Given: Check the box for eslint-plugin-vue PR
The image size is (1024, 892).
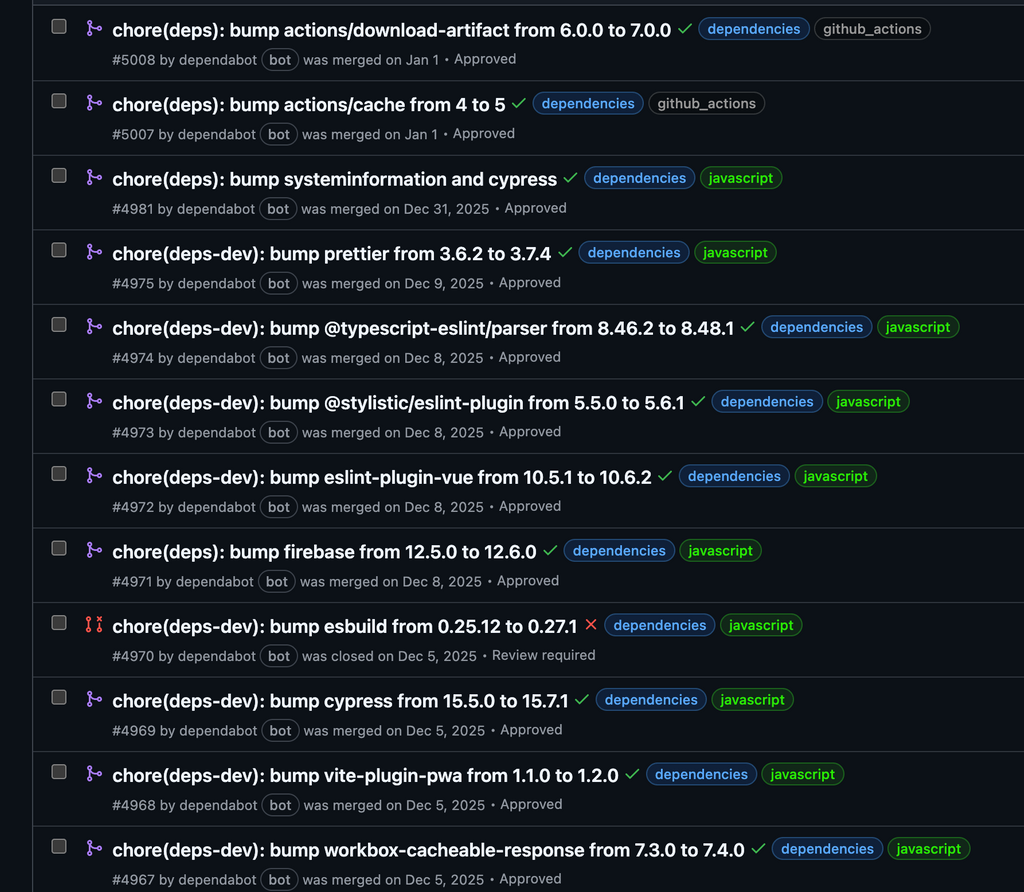Looking at the screenshot, I should pyautogui.click(x=59, y=474).
